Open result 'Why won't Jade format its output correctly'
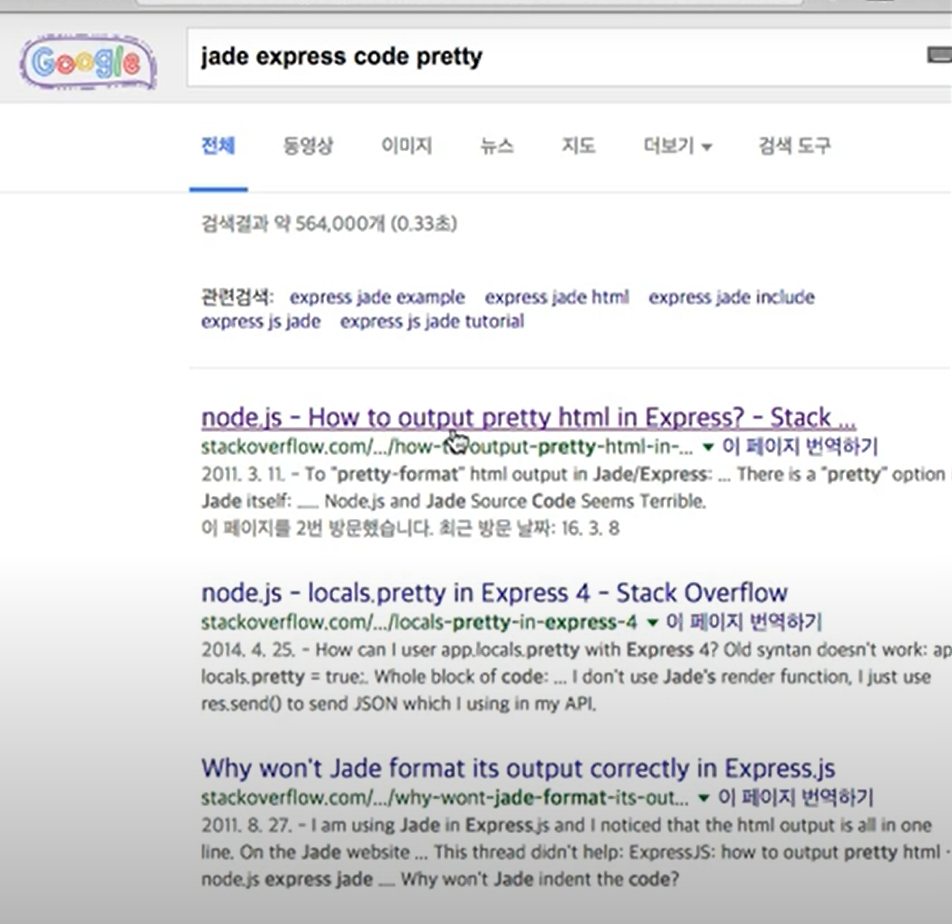This screenshot has width=952, height=924. click(x=518, y=768)
